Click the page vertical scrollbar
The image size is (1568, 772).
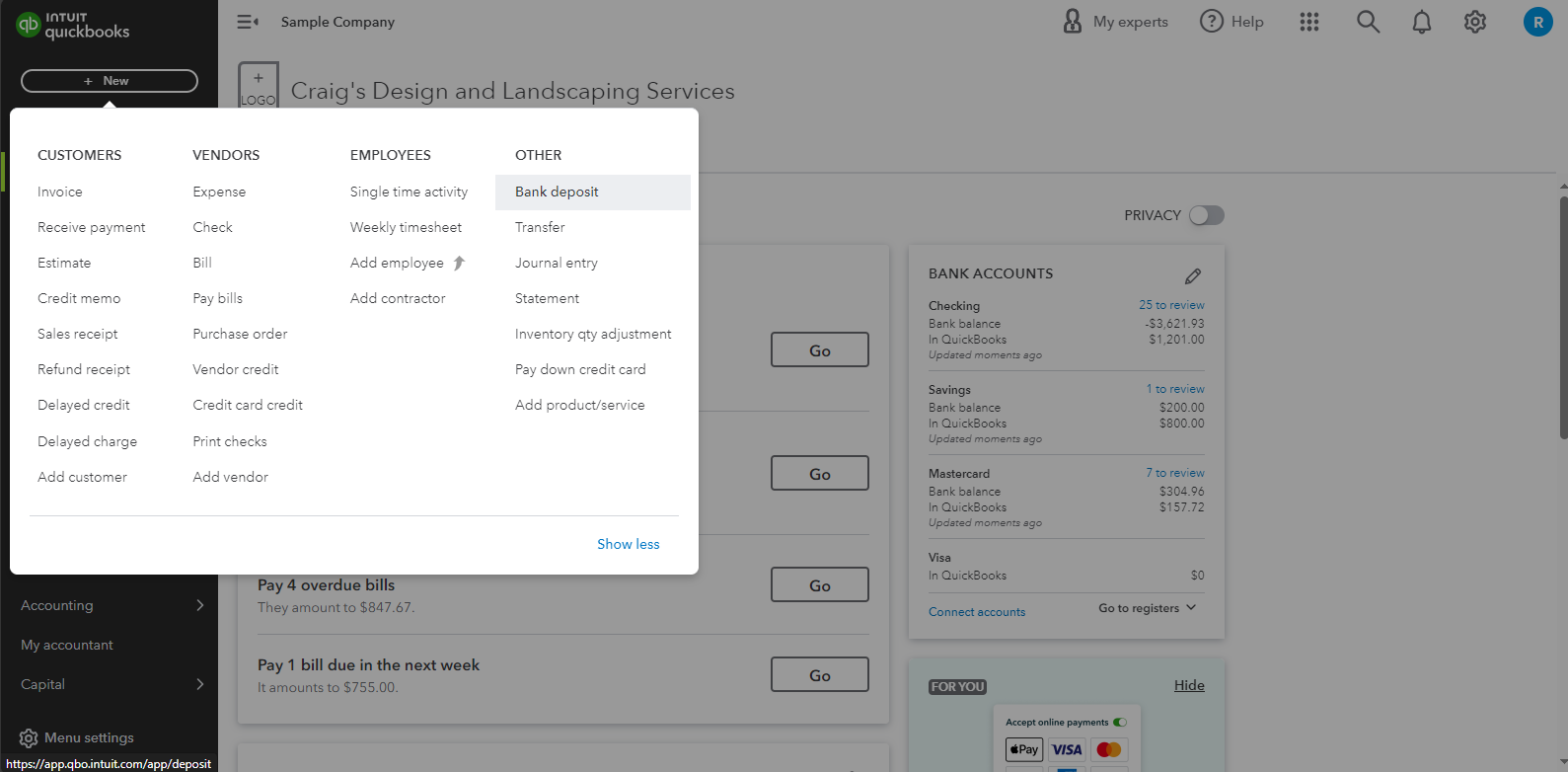(1562, 316)
